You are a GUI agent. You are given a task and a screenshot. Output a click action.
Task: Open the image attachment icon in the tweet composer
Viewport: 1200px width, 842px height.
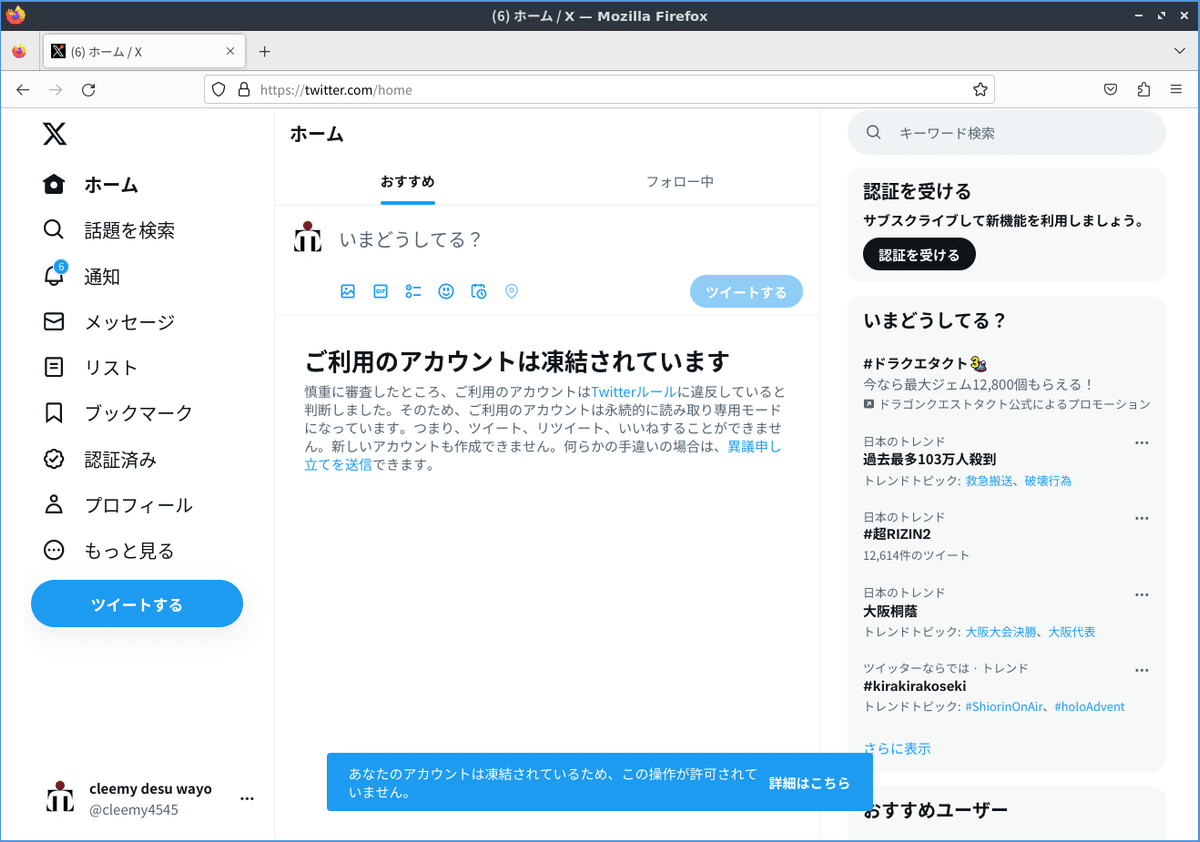(348, 291)
